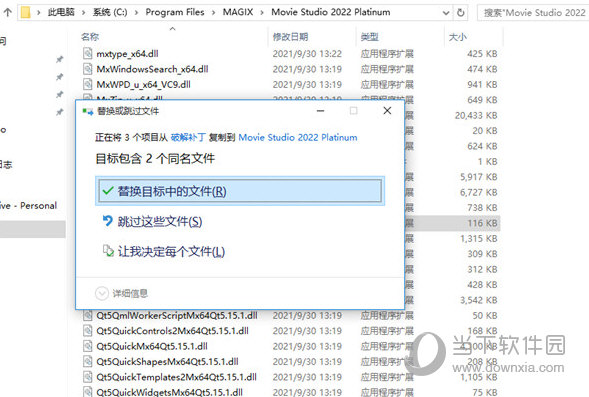Choose 跳过这些文件(S) option
Screen dimensions: 589x397
(x=153, y=222)
